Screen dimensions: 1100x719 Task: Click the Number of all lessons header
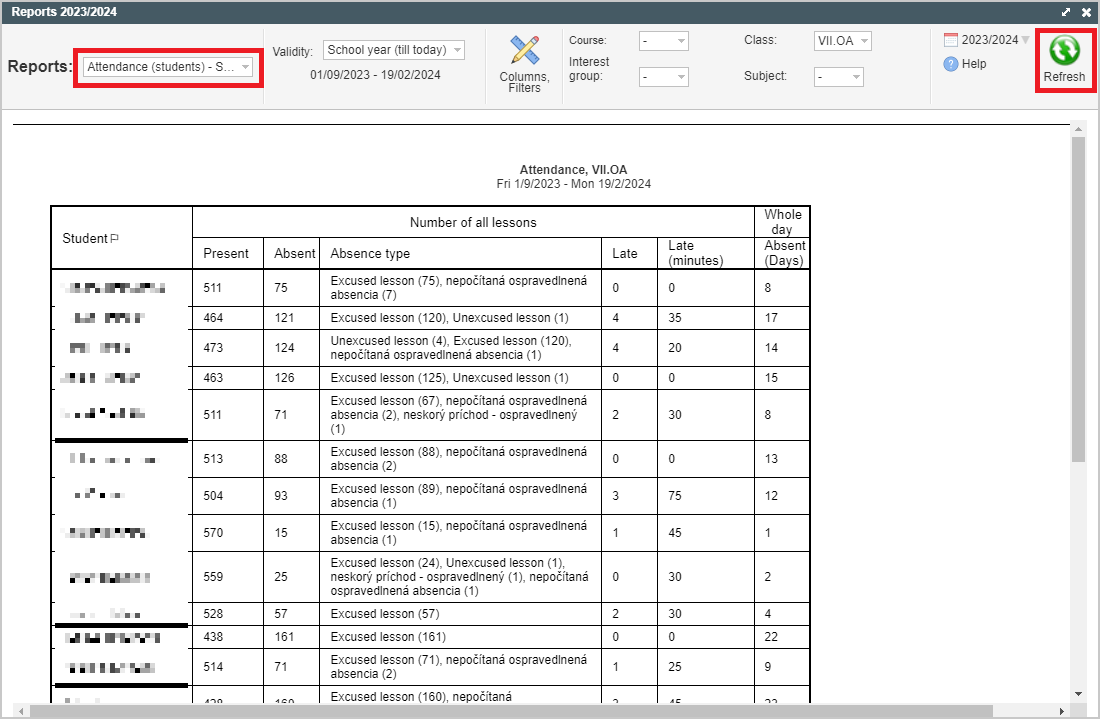pos(474,222)
